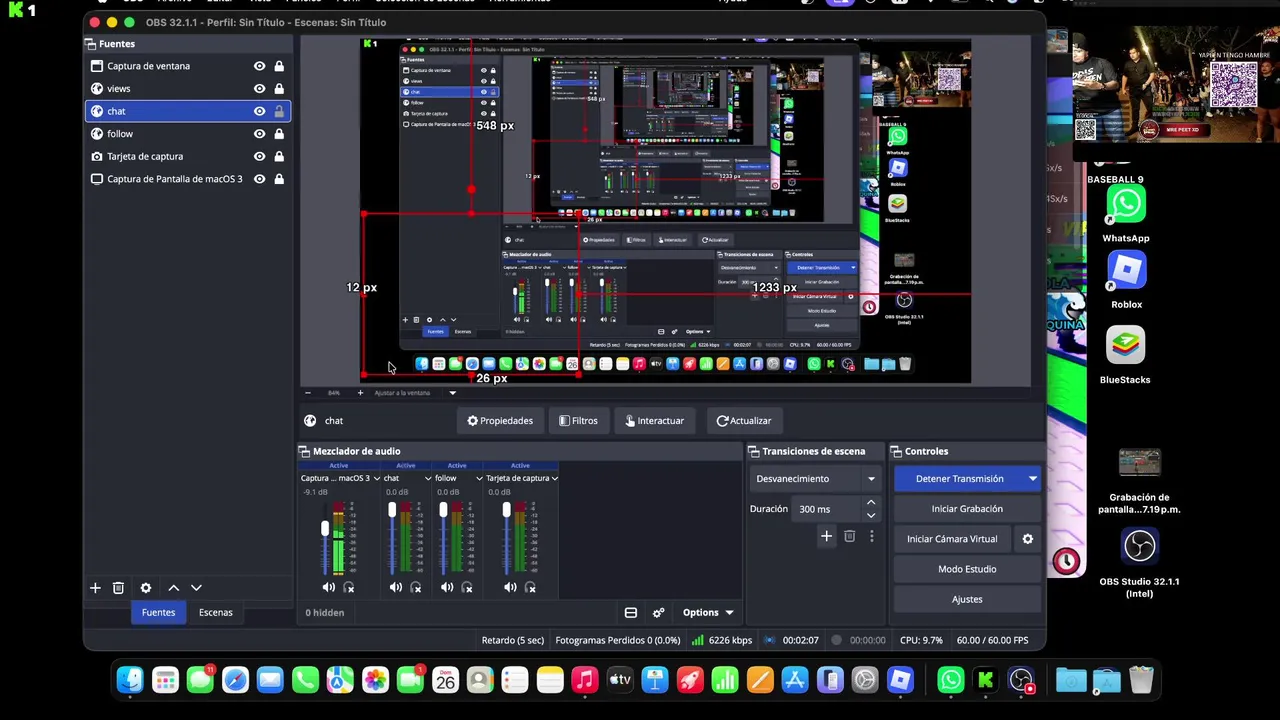Mute the Captura macOS 3 audio channel
Viewport: 1280px width, 720px height.
(x=328, y=587)
